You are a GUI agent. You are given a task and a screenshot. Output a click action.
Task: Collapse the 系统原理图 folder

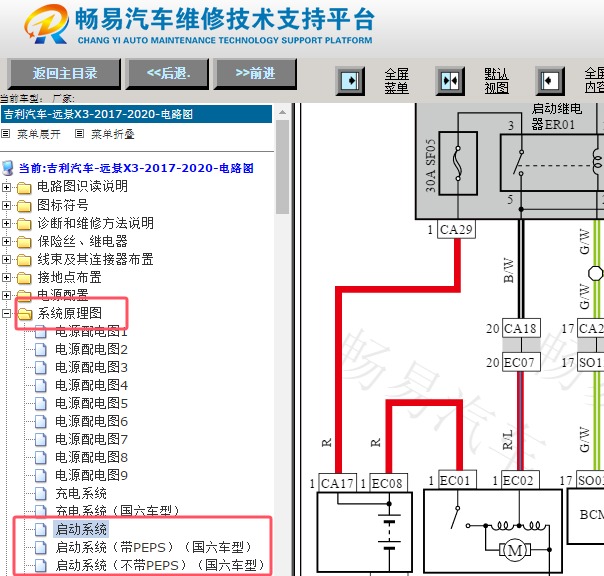point(6,314)
